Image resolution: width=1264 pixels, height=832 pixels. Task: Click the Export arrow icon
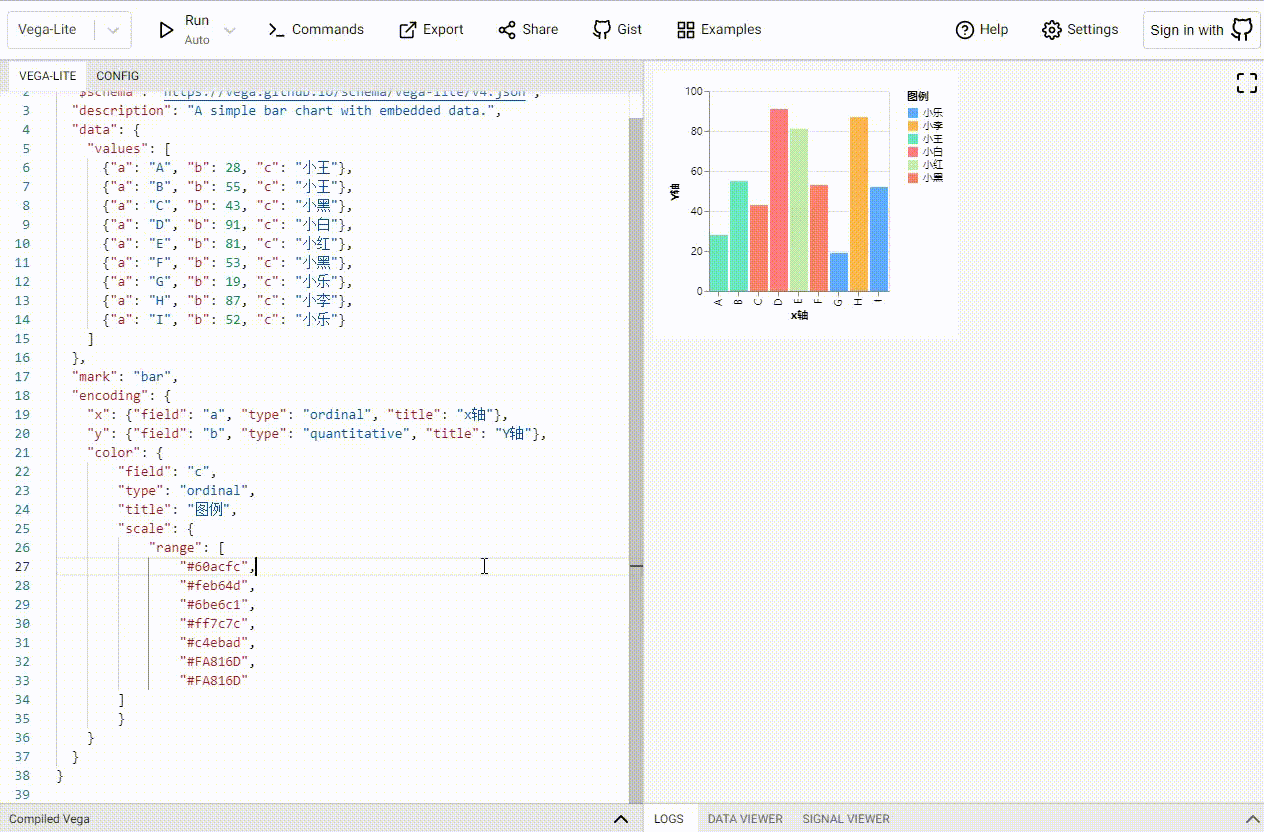(407, 30)
